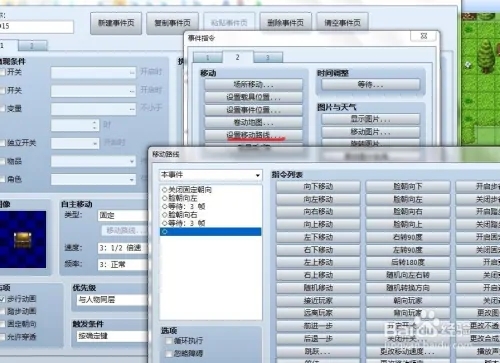Enable 忽略障碍 in move route options

169,354
